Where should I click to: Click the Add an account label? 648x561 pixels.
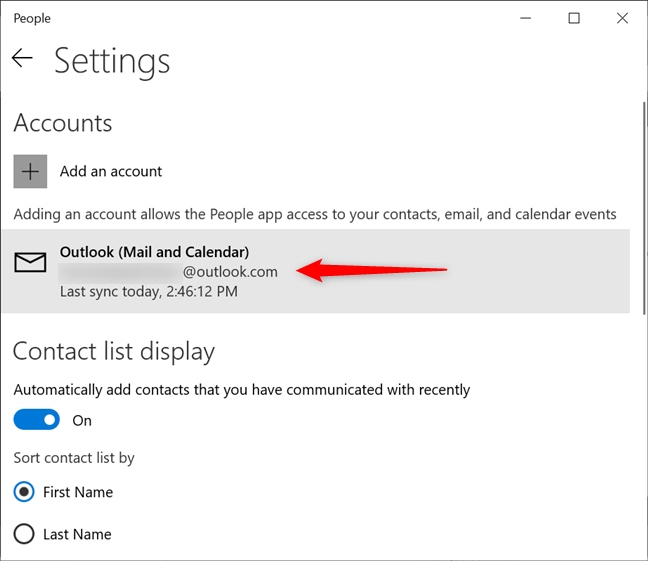point(111,171)
